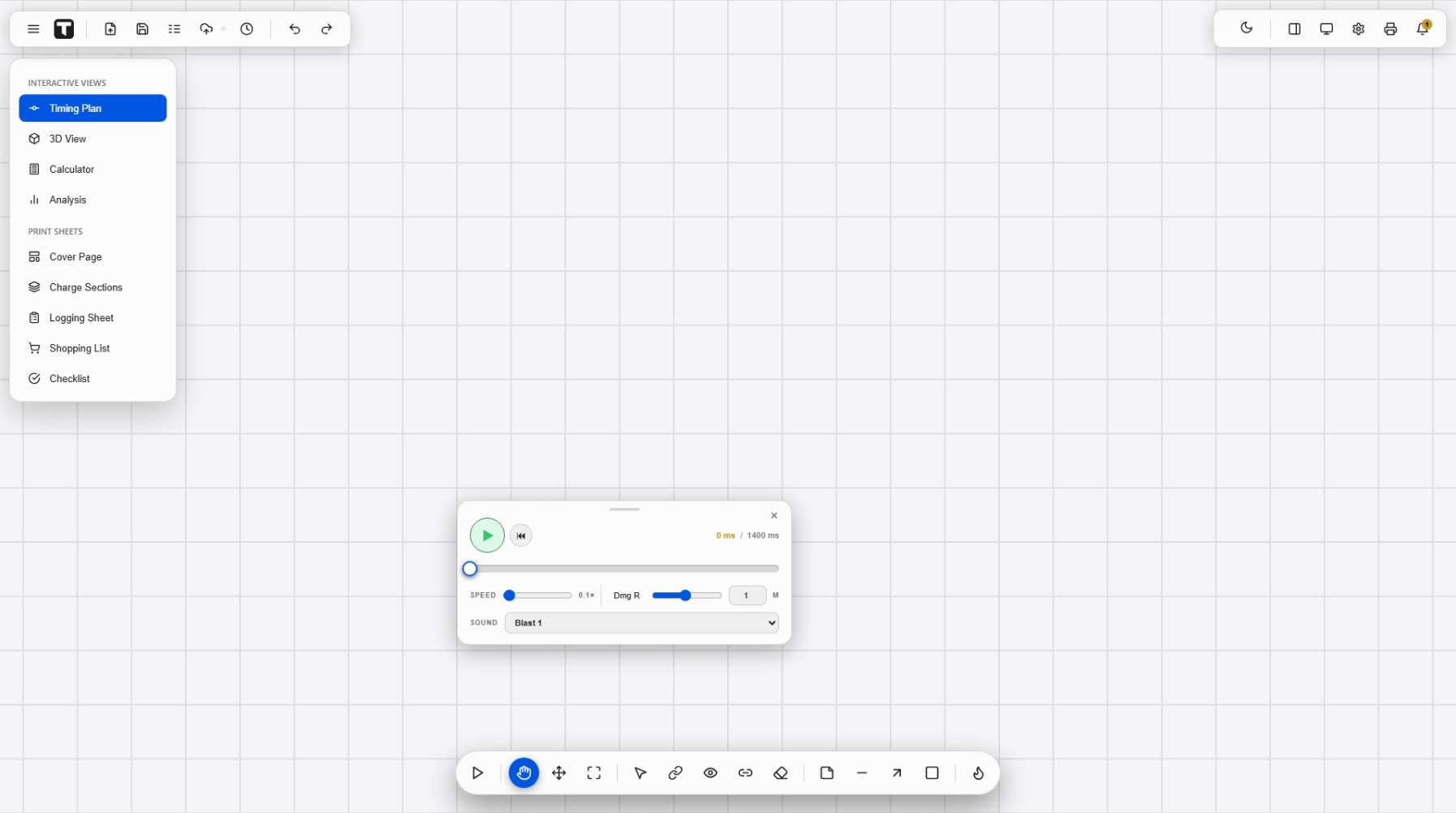This screenshot has width=1456, height=813.
Task: Click the monitor display icon
Action: click(x=1326, y=29)
